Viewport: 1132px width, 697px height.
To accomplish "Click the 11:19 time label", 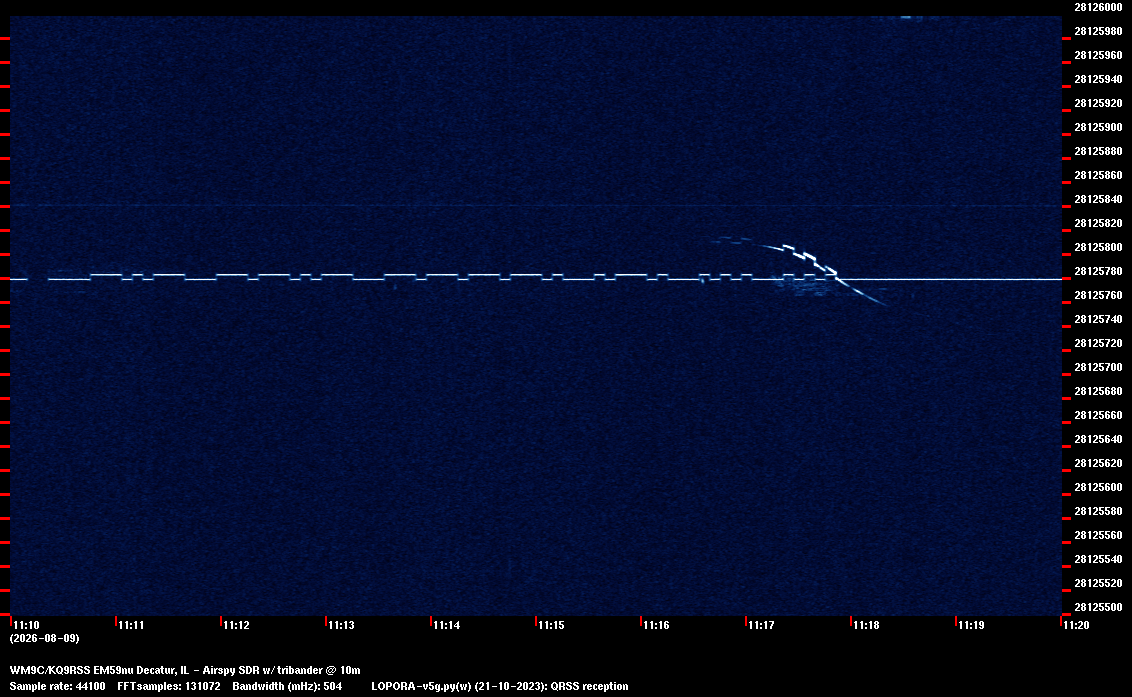I will pos(971,625).
